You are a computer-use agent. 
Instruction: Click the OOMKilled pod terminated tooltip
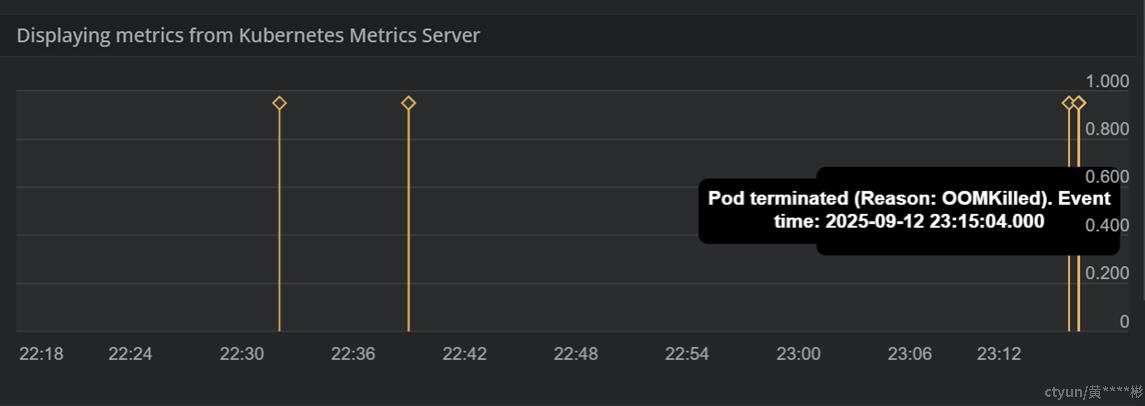tap(909, 211)
